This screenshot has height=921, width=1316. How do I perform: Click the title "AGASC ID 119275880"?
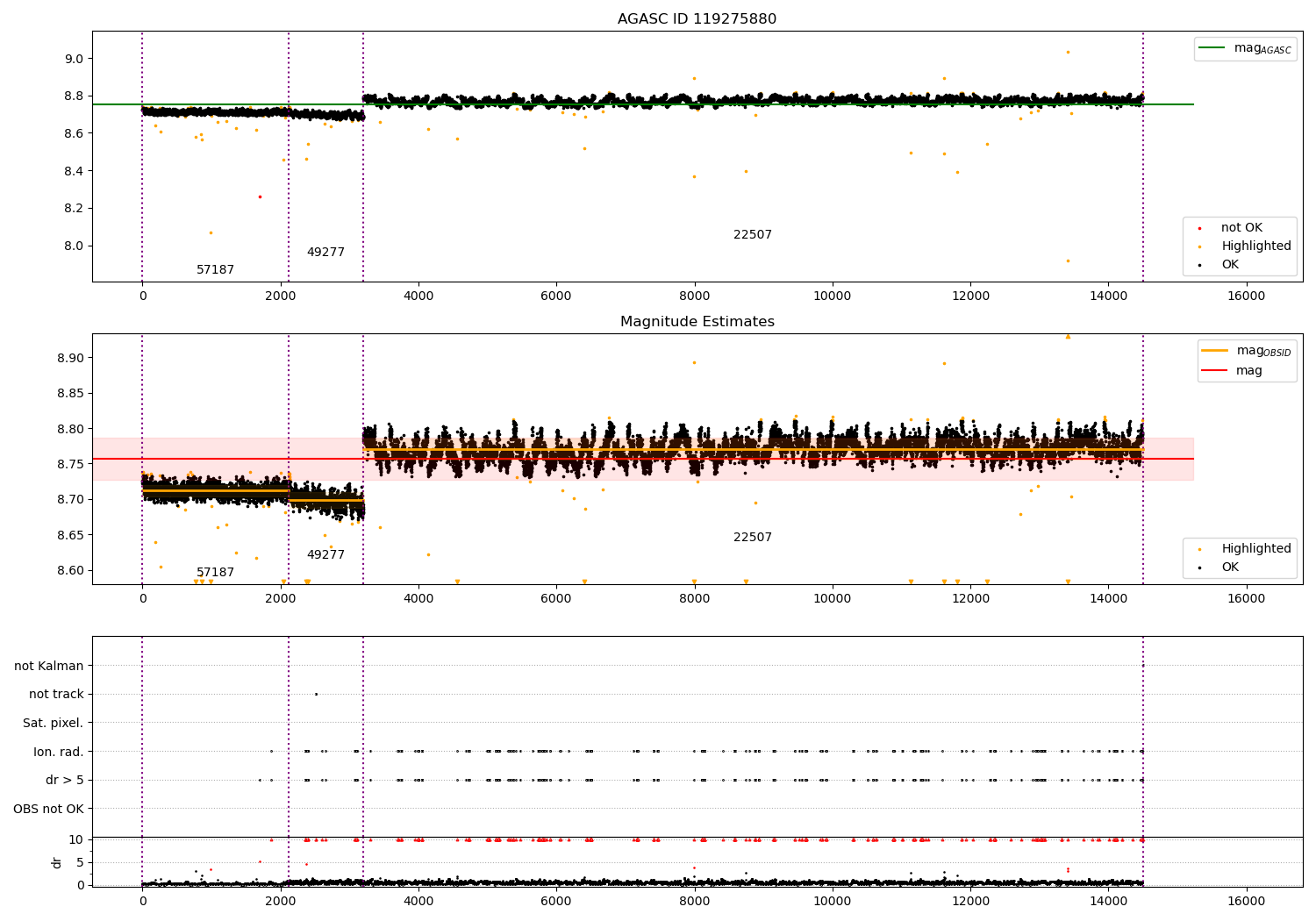coord(697,19)
